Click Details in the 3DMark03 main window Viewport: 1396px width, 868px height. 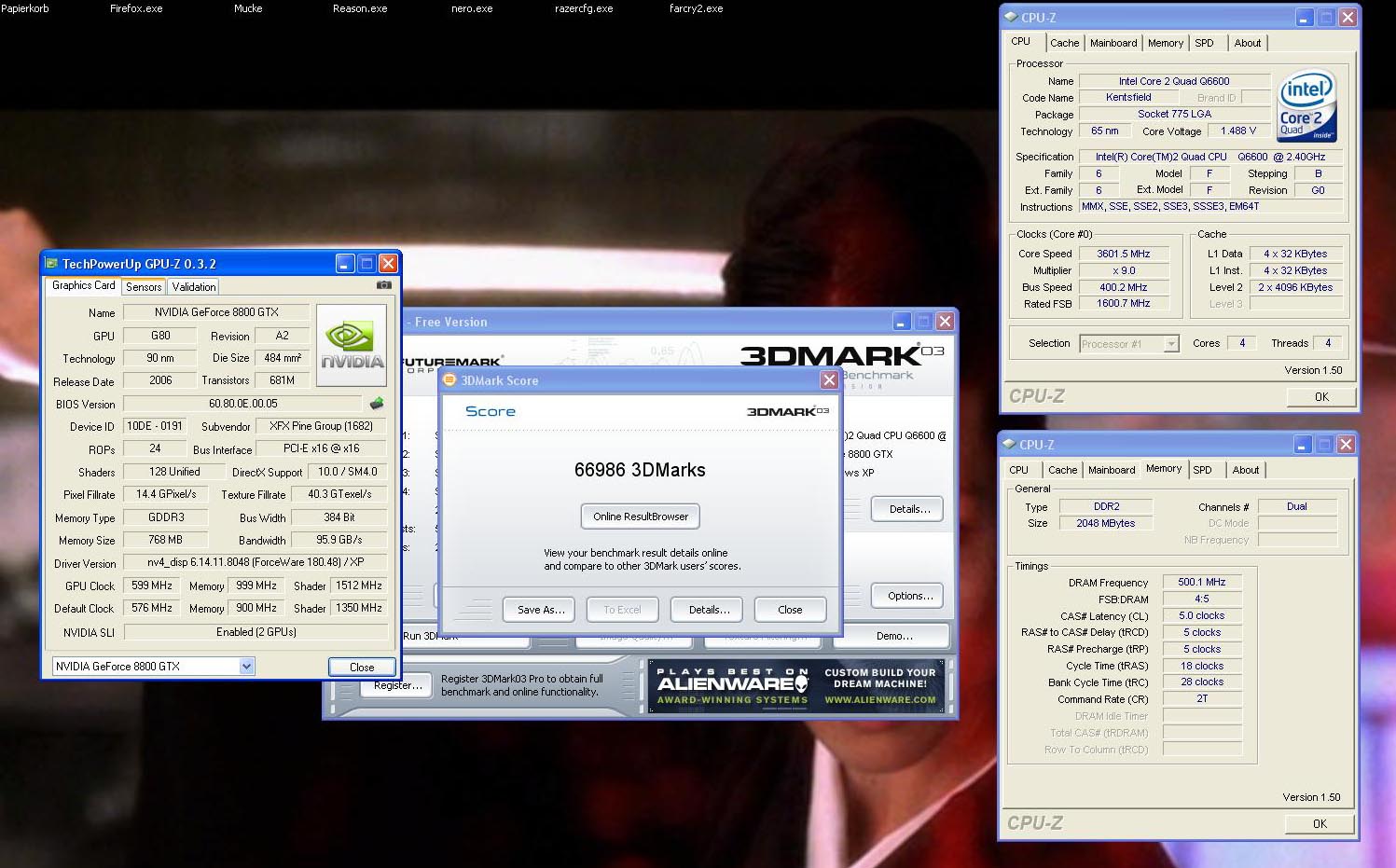908,509
